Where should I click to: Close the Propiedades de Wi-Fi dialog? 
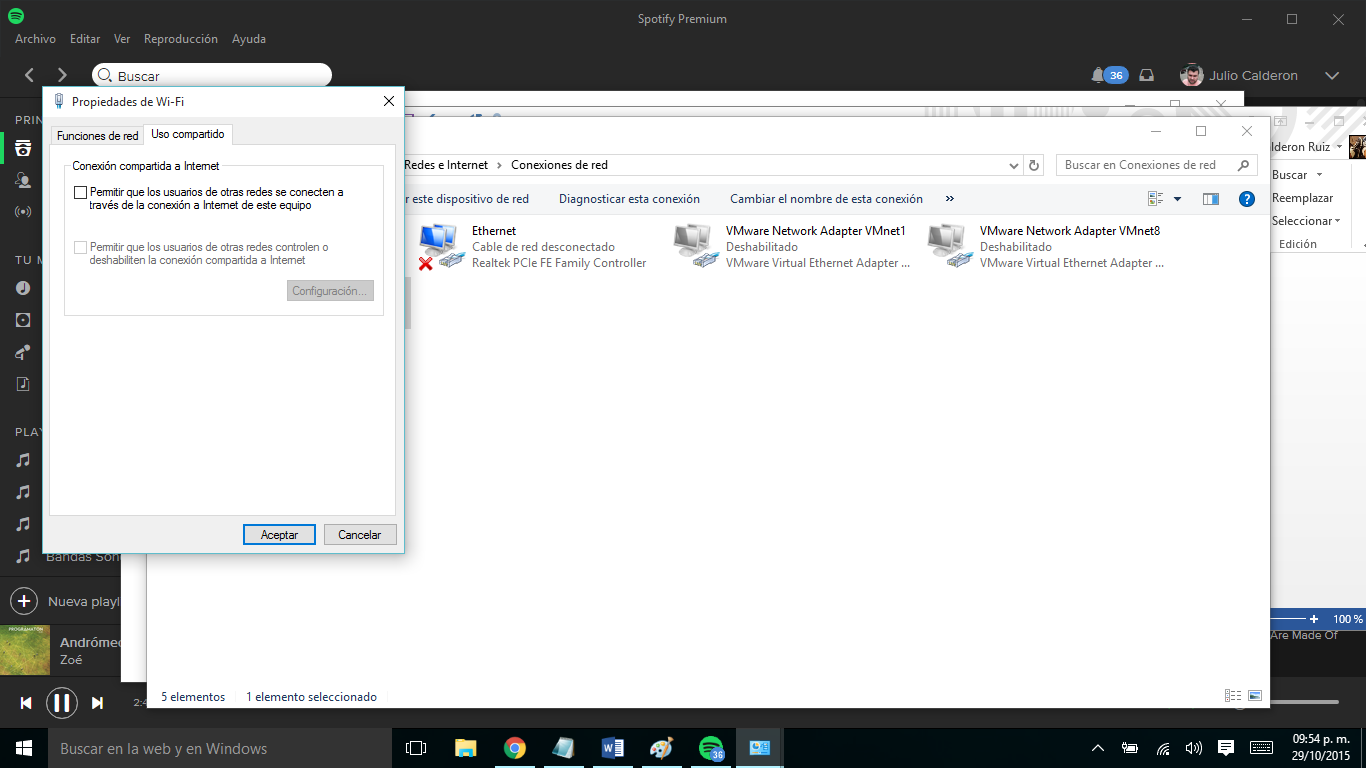point(389,101)
